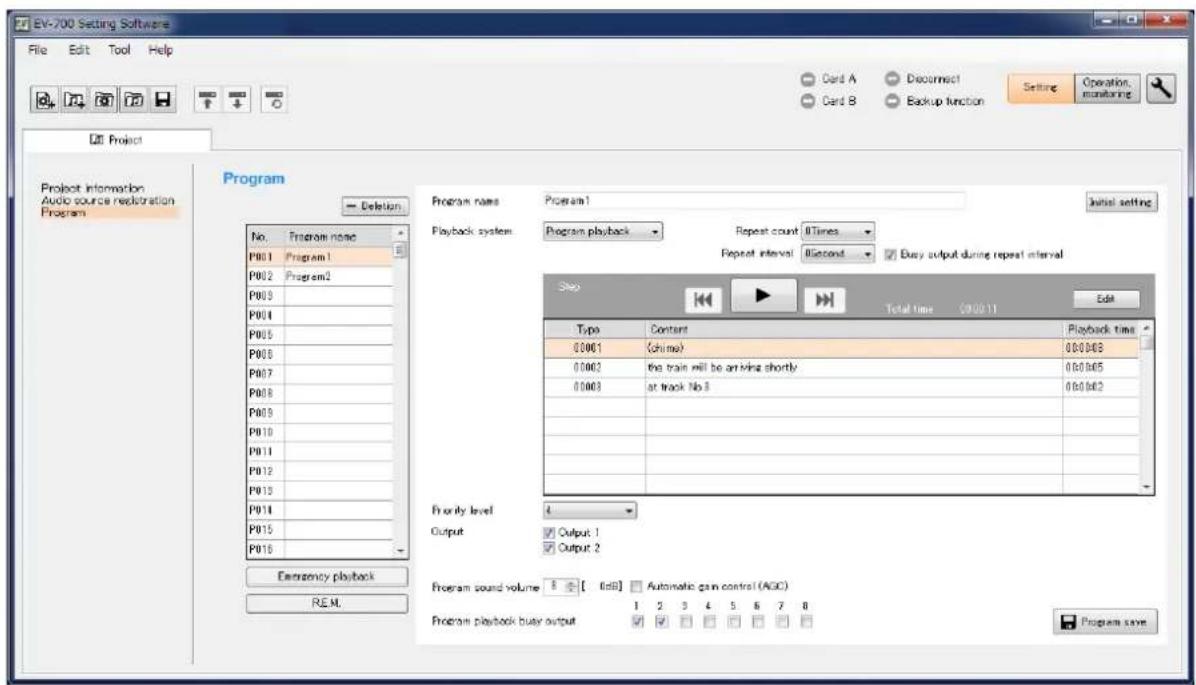Screen dimensions: 1196x685
Task: Toggle Busy output during repeat interval
Action: [x=889, y=255]
